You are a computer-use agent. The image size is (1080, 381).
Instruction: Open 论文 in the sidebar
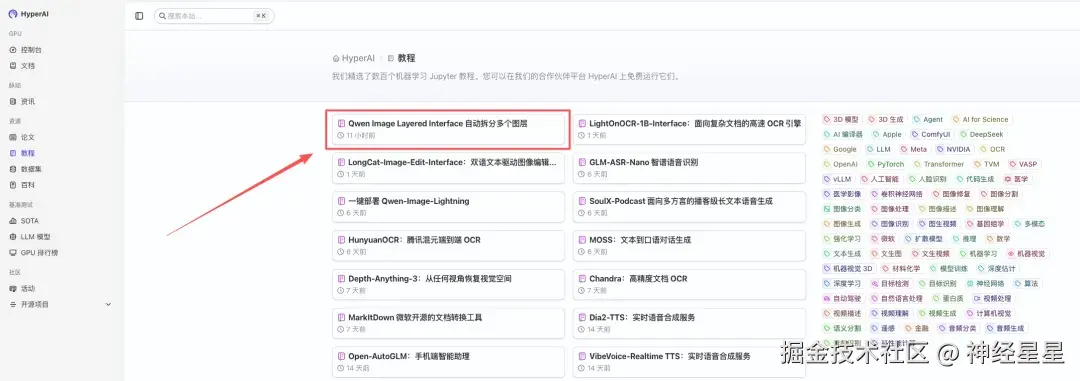28,137
